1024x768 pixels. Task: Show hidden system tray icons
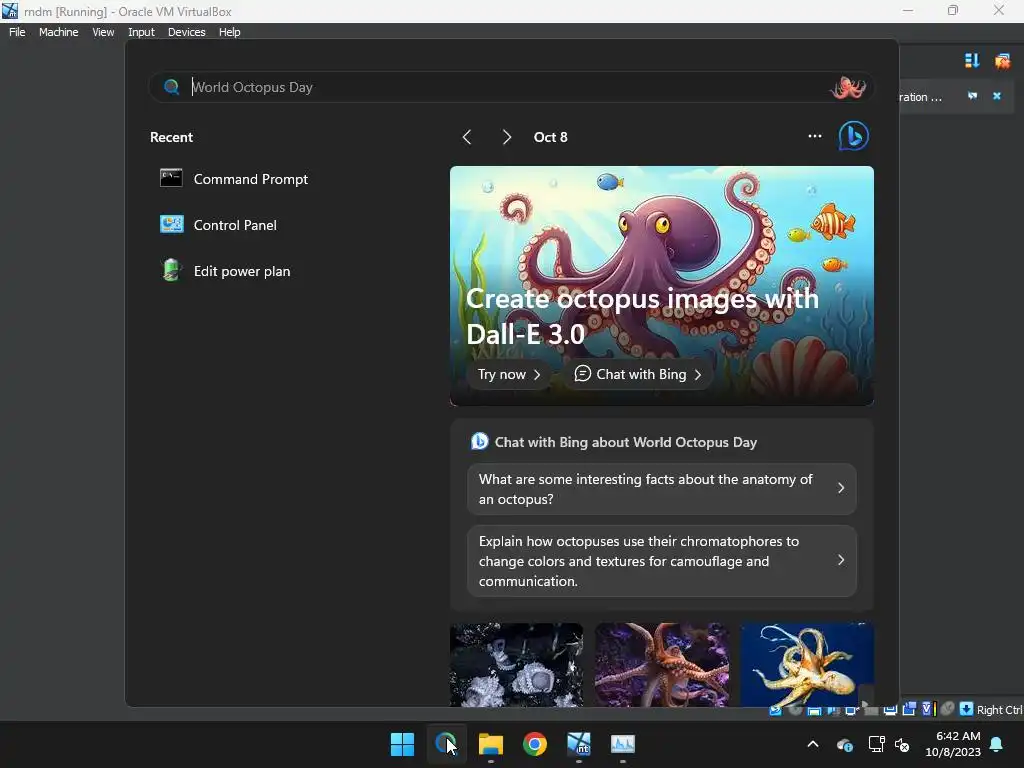tap(813, 744)
